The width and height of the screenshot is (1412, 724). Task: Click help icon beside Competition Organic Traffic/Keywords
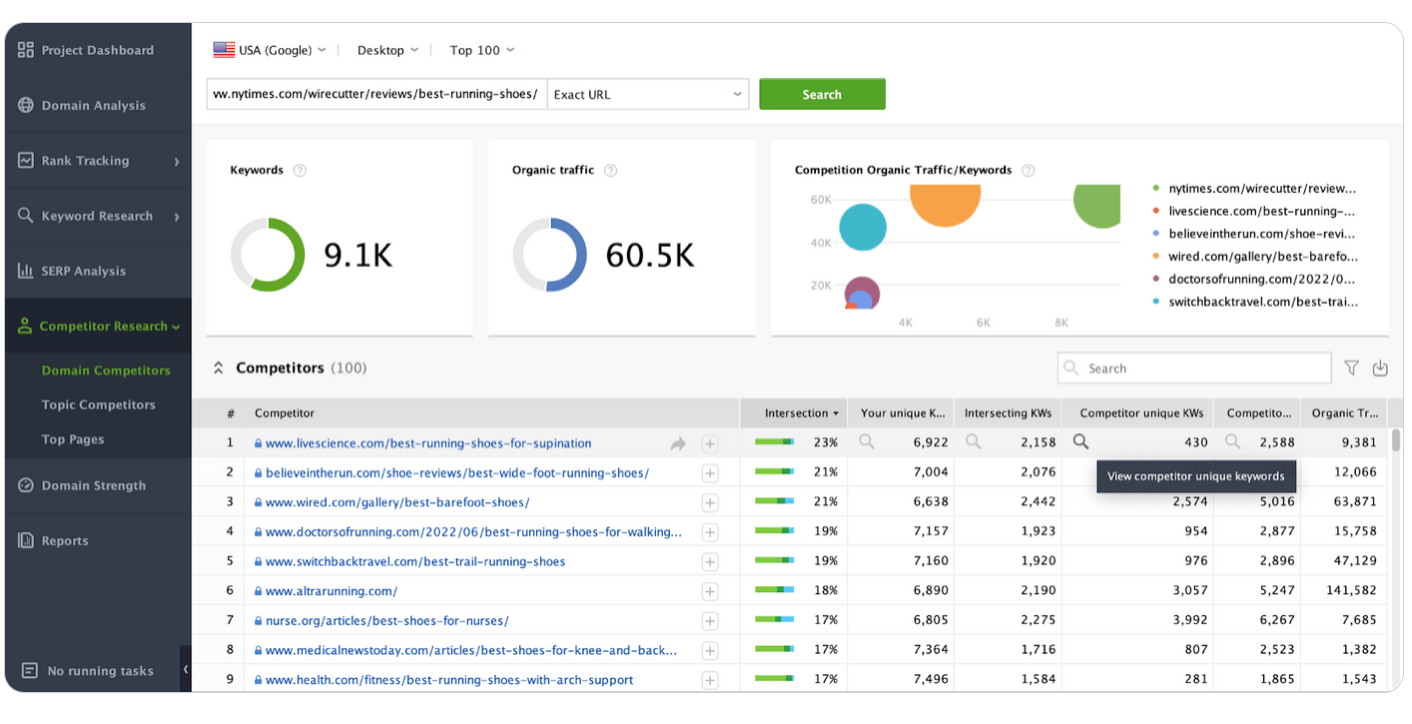click(1028, 171)
